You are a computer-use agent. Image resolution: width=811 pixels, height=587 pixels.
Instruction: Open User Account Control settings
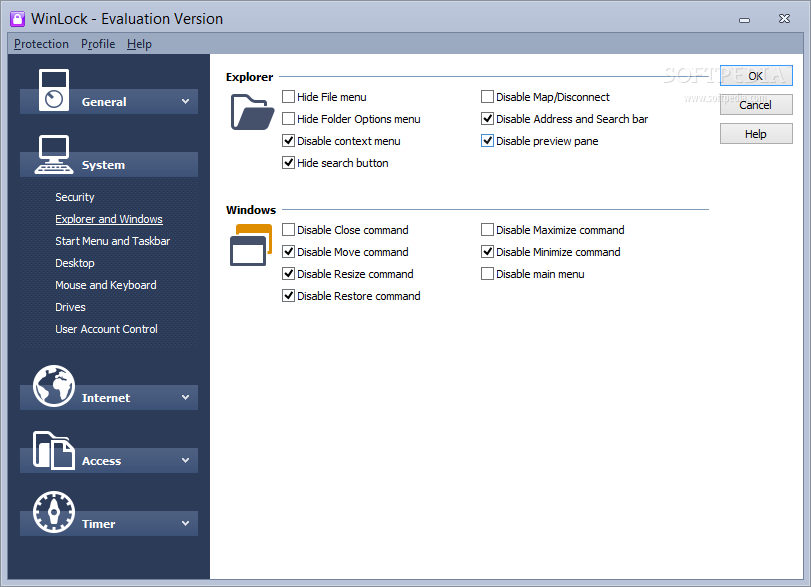[106, 329]
